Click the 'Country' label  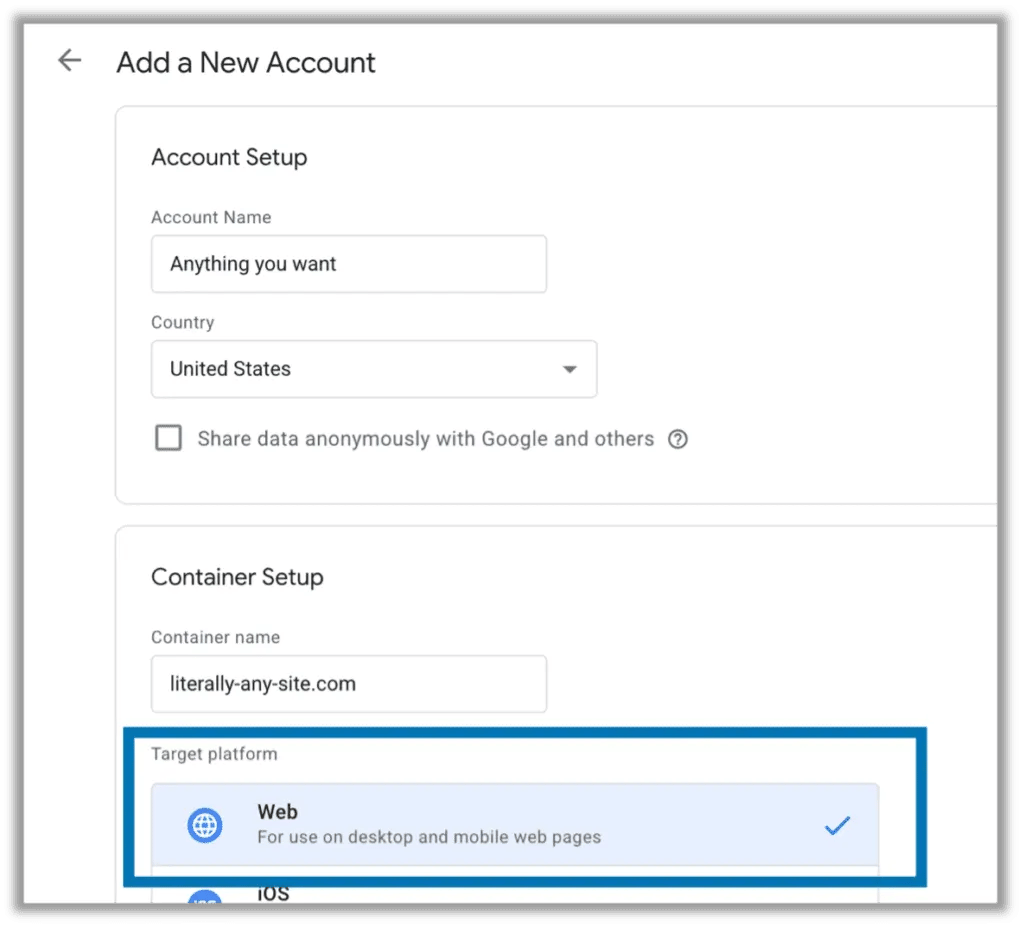(x=182, y=322)
